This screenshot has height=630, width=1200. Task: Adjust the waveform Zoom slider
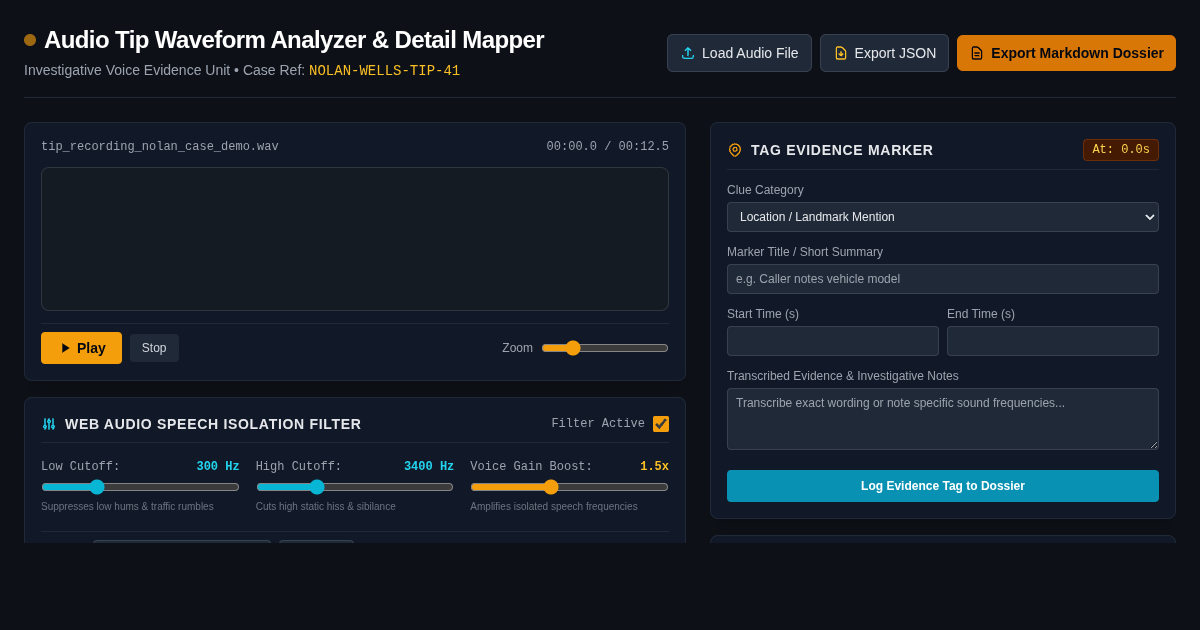click(605, 348)
